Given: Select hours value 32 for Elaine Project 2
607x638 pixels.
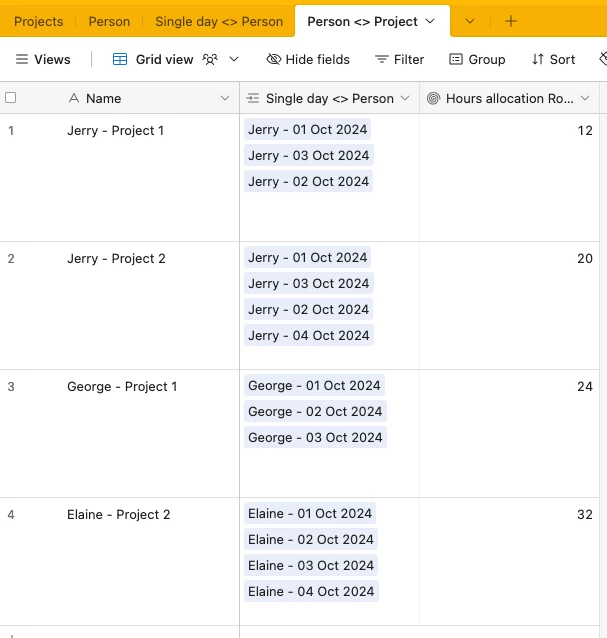Looking at the screenshot, I should pos(585,514).
